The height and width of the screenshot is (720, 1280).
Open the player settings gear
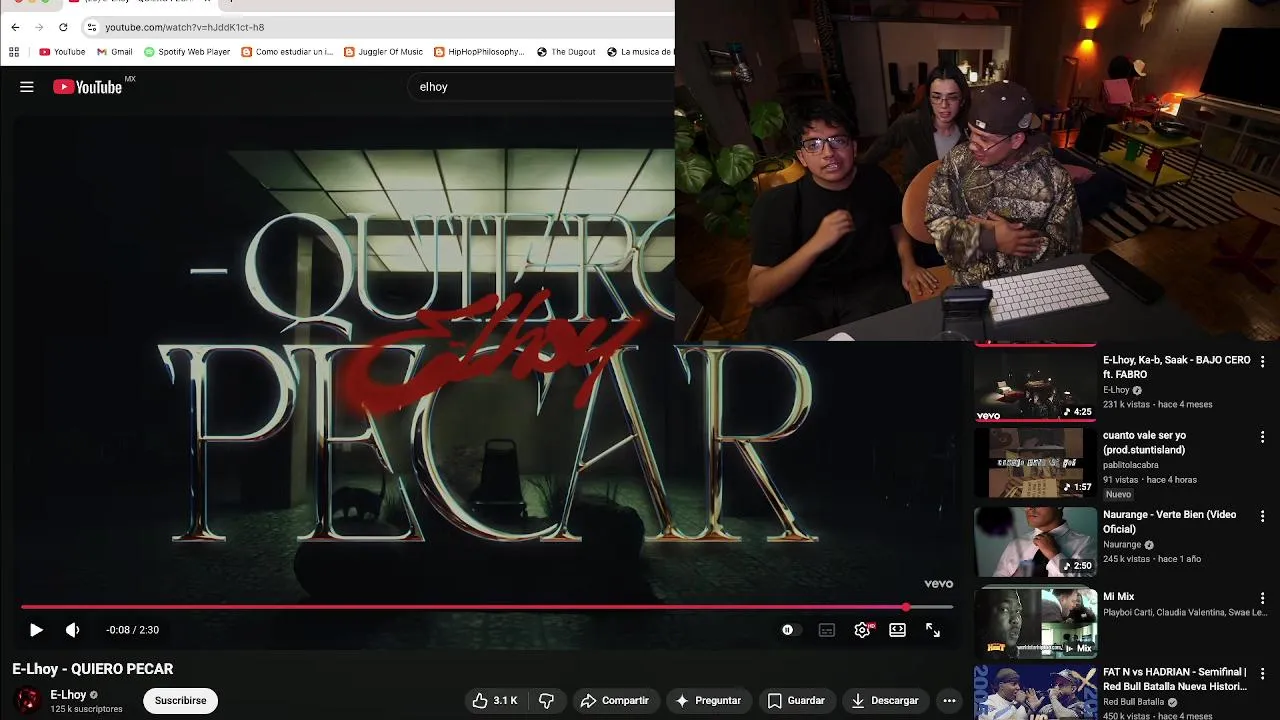(x=862, y=630)
